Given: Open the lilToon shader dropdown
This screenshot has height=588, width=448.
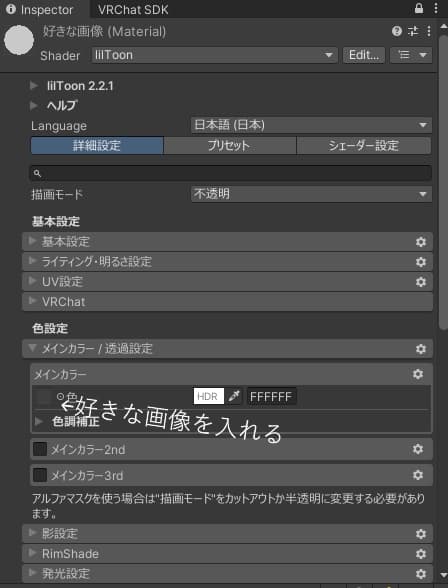Looking at the screenshot, I should coord(214,55).
